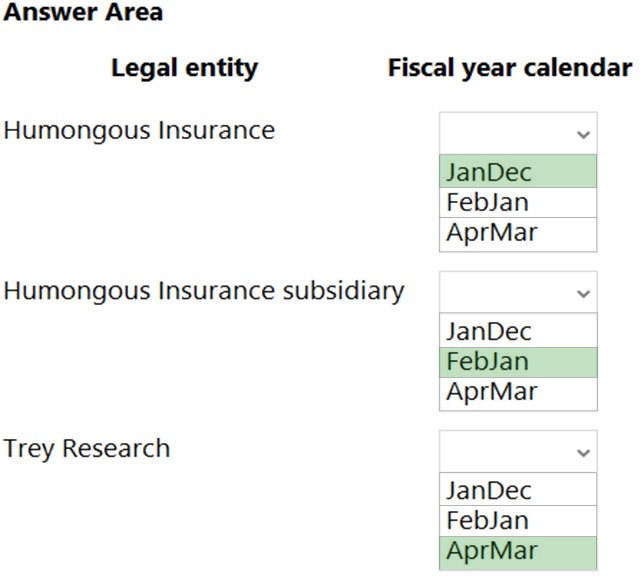Image resolution: width=641 pixels, height=578 pixels.
Task: Choose FebJan for Trey Research
Action: point(518,521)
